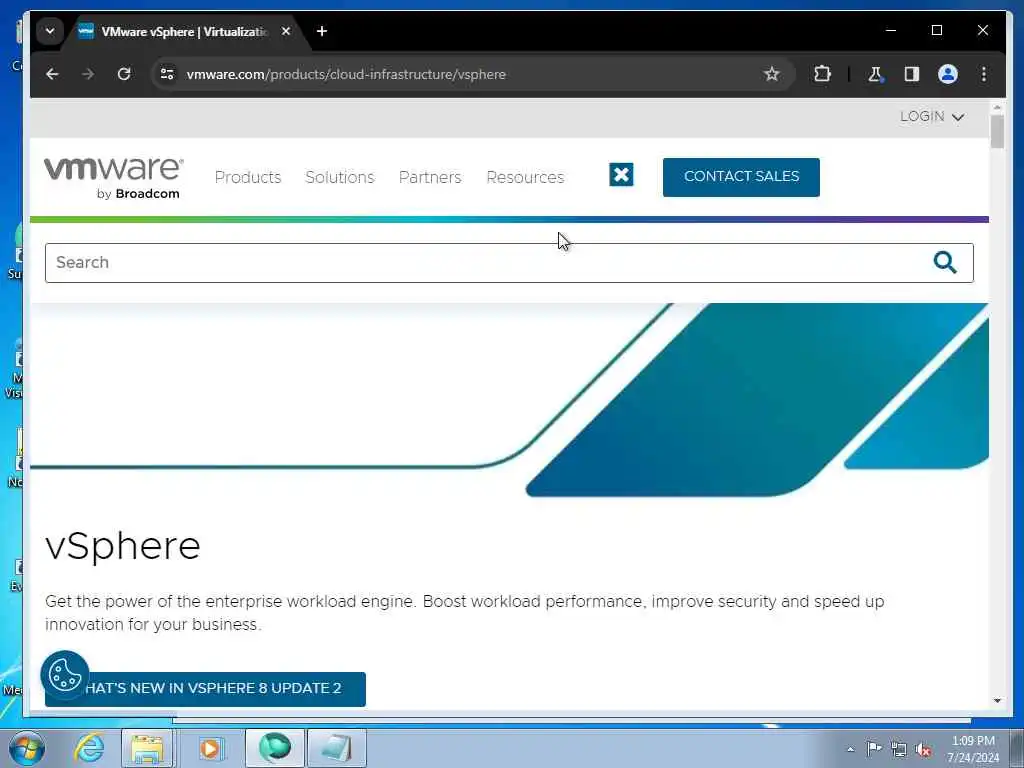
Task: Open the Partners menu
Action: pos(430,177)
